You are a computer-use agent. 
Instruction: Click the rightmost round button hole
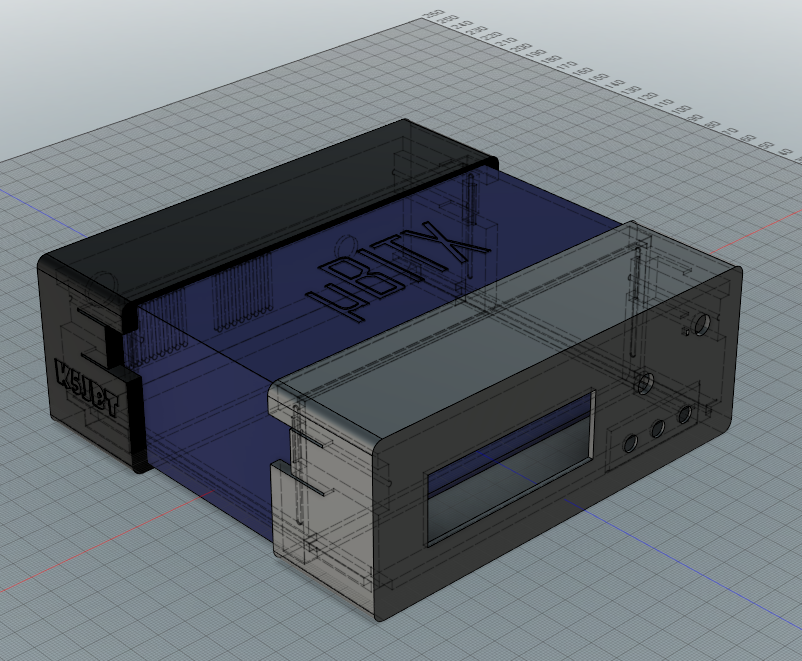click(x=685, y=415)
